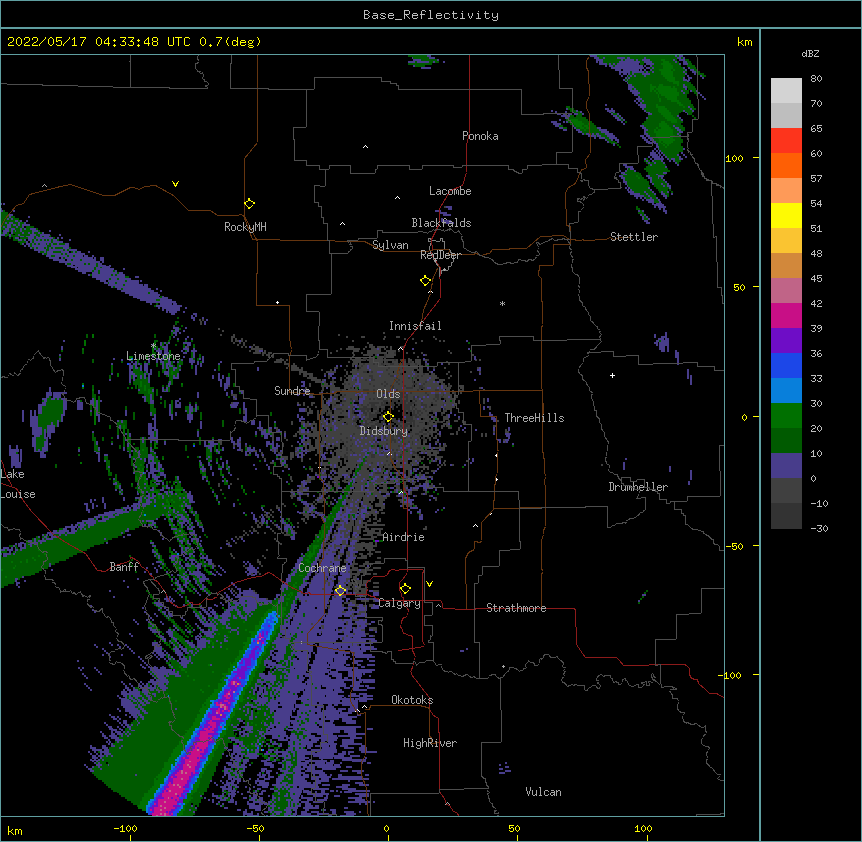
Task: Select the Banff label
Action: tap(124, 567)
